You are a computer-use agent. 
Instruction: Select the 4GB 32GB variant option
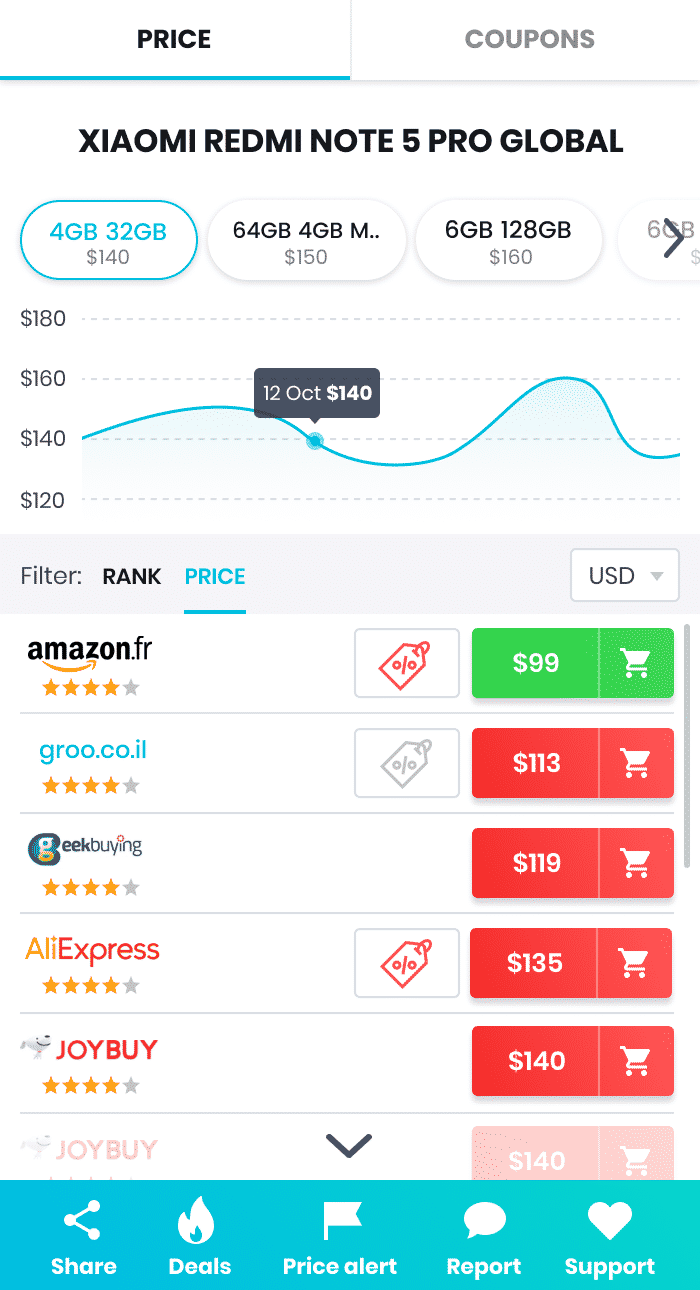tap(108, 241)
